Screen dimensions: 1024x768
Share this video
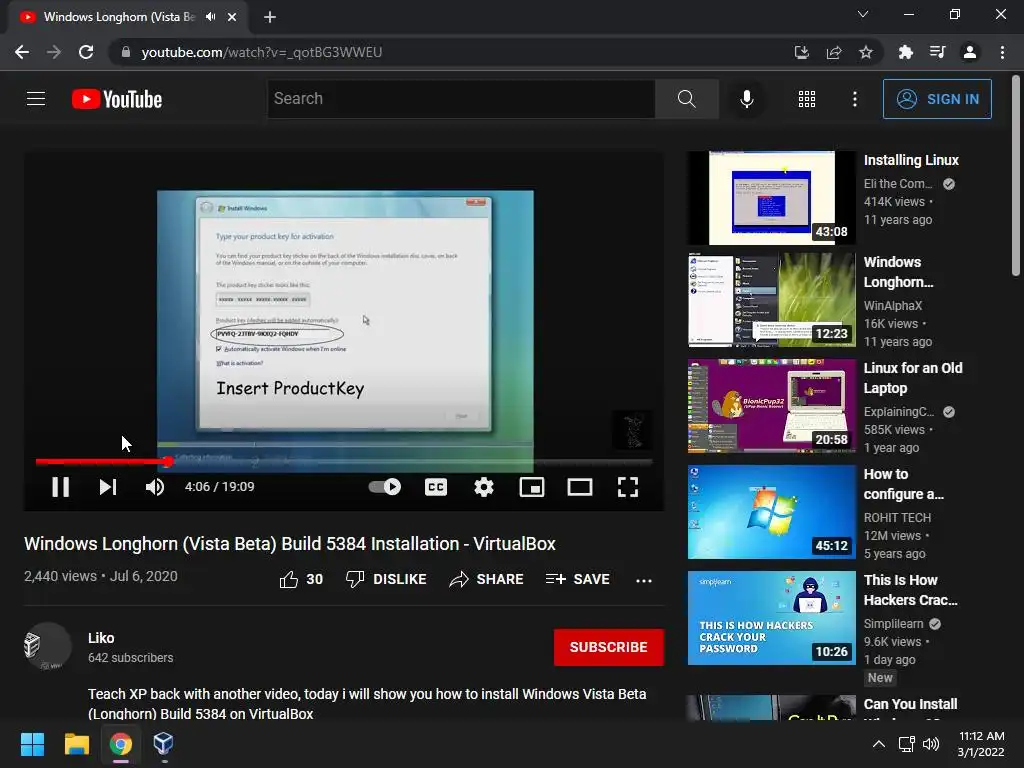(487, 579)
